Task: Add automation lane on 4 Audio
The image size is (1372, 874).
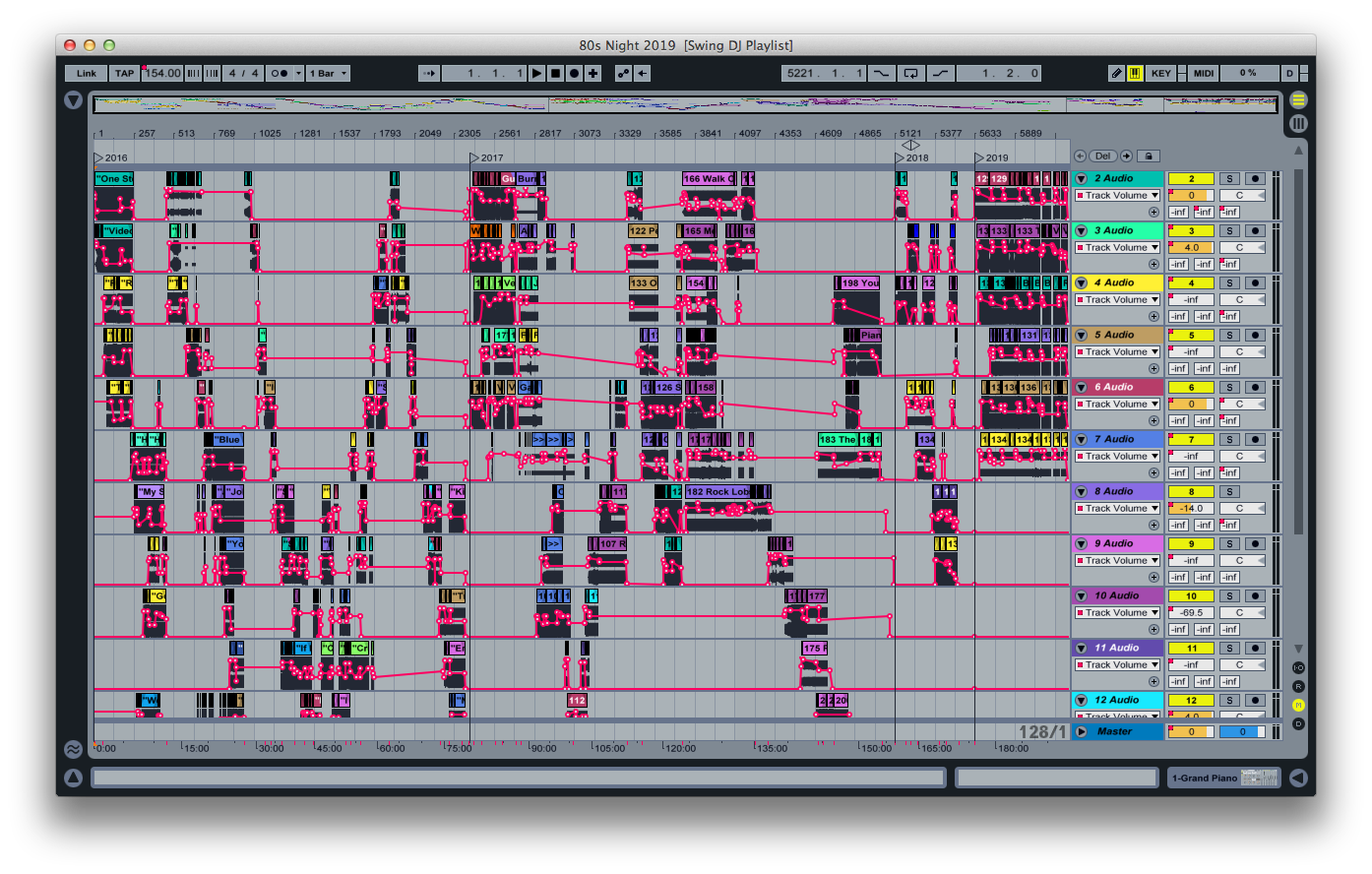Action: point(1154,316)
